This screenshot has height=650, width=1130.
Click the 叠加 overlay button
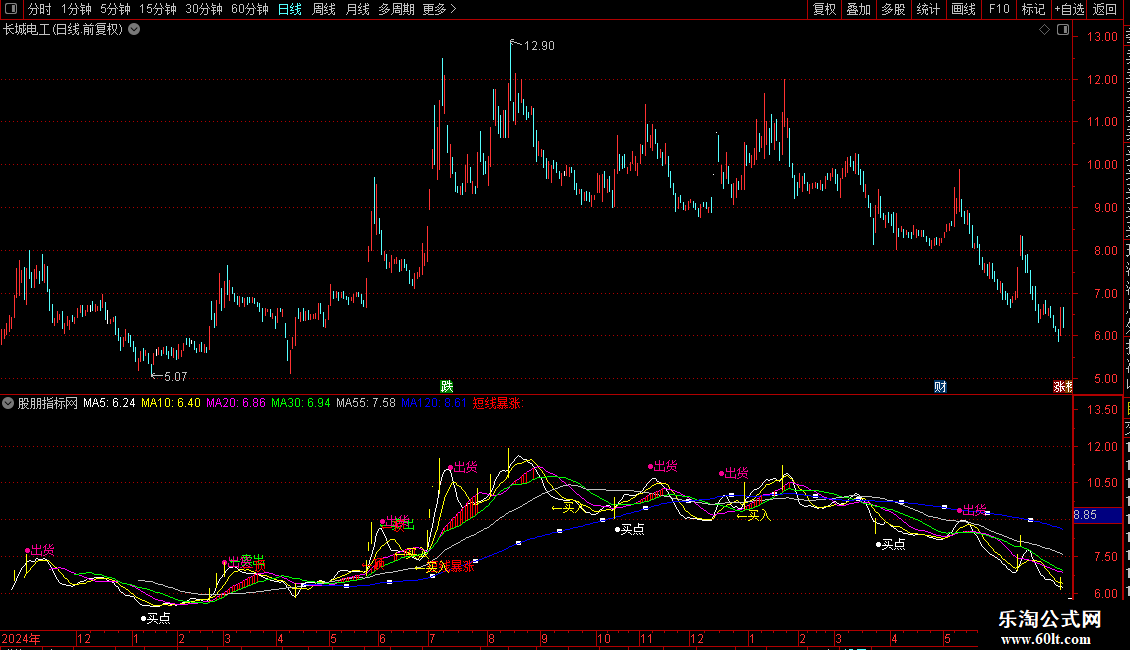(859, 9)
